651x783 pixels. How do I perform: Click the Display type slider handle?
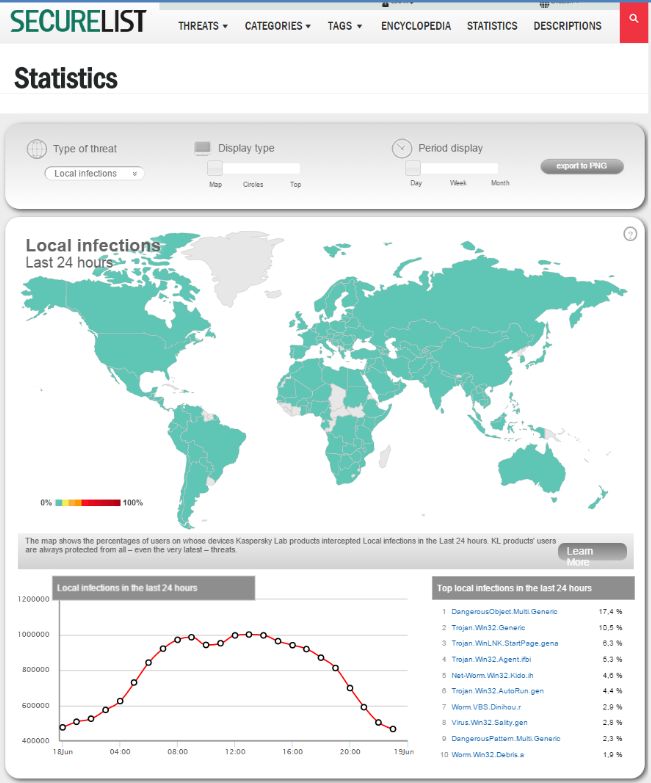[215, 168]
